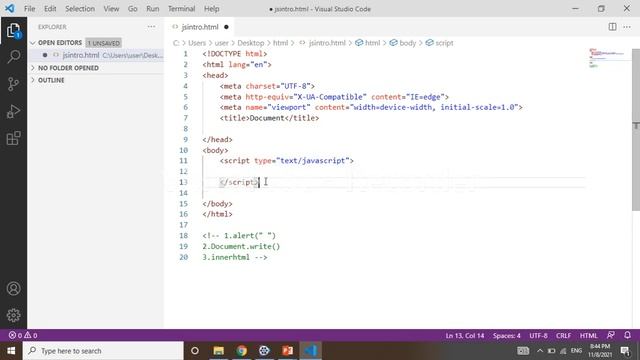
Task: Open the Run menu
Action: tap(153, 9)
